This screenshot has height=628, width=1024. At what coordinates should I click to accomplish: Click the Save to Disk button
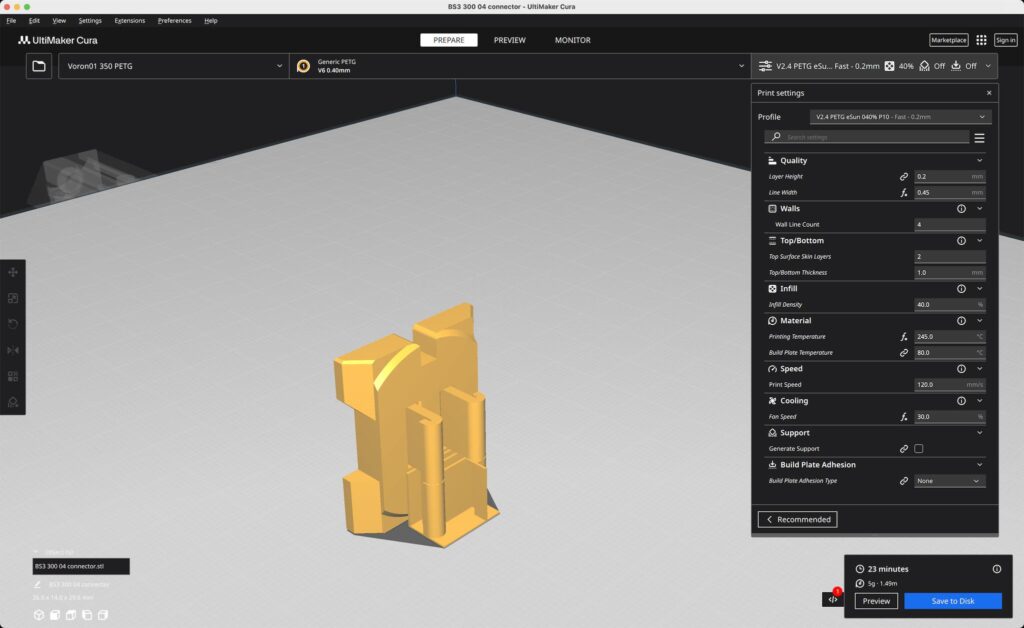point(953,601)
